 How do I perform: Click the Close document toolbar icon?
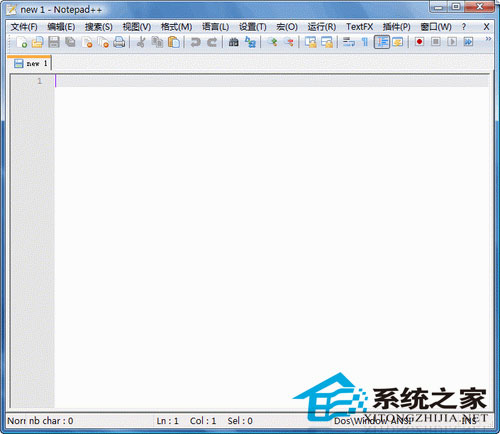pos(86,42)
